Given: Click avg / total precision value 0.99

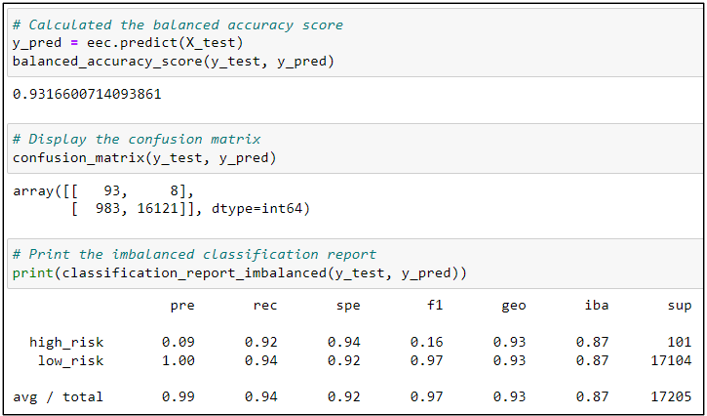Looking at the screenshot, I should (179, 397).
